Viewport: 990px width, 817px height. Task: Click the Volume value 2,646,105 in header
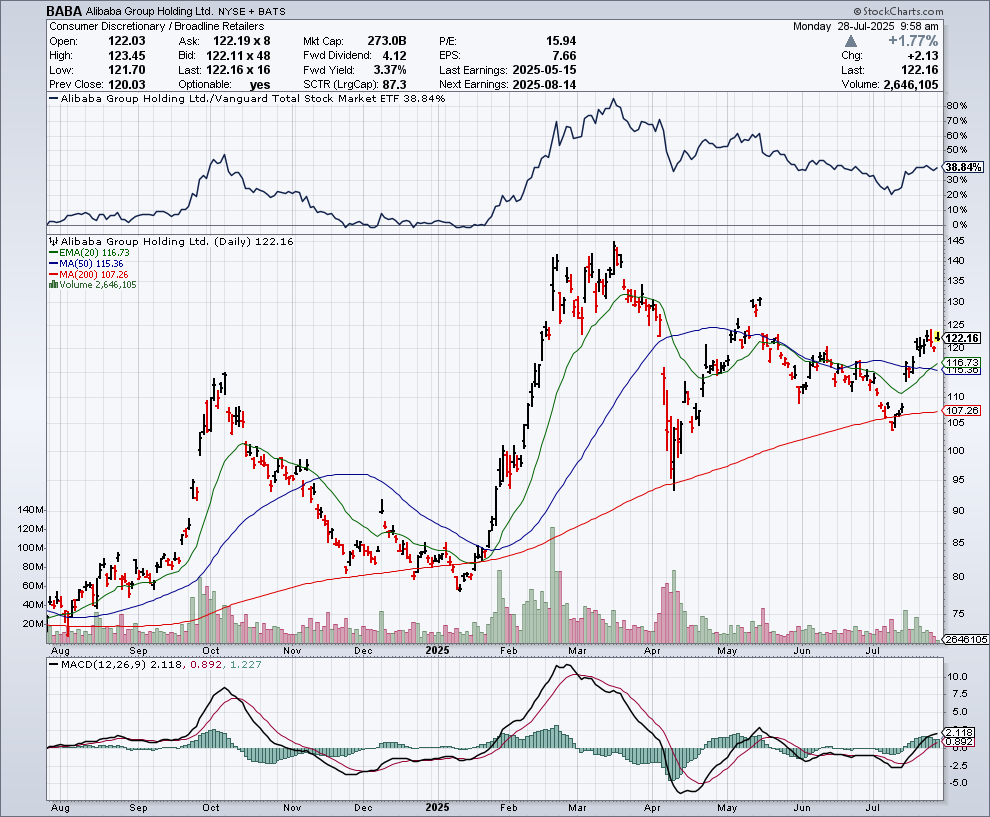pyautogui.click(x=910, y=85)
